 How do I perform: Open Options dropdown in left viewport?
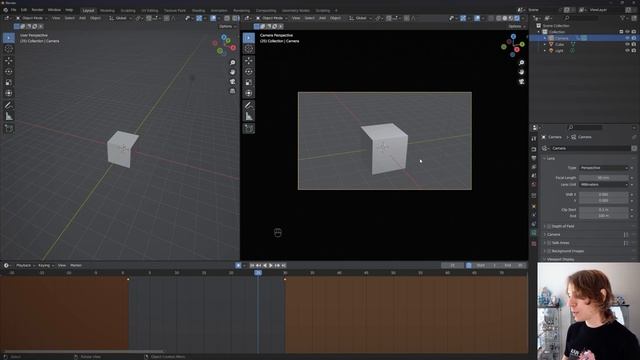pos(228,27)
